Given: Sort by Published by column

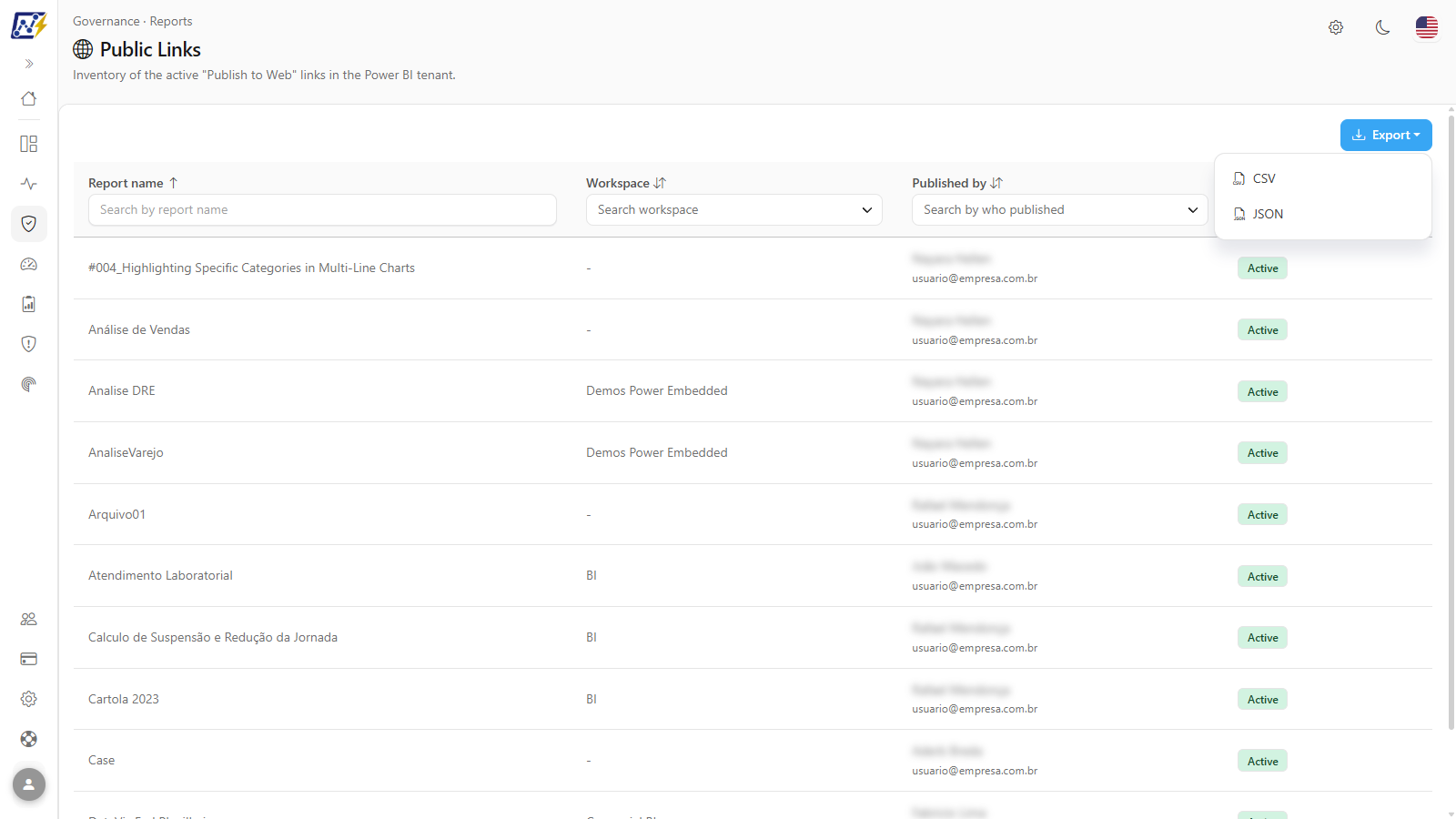Looking at the screenshot, I should [x=957, y=183].
